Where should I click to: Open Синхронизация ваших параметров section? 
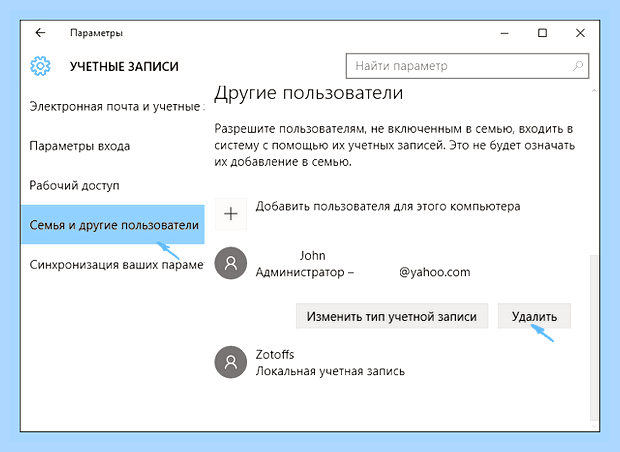117,264
